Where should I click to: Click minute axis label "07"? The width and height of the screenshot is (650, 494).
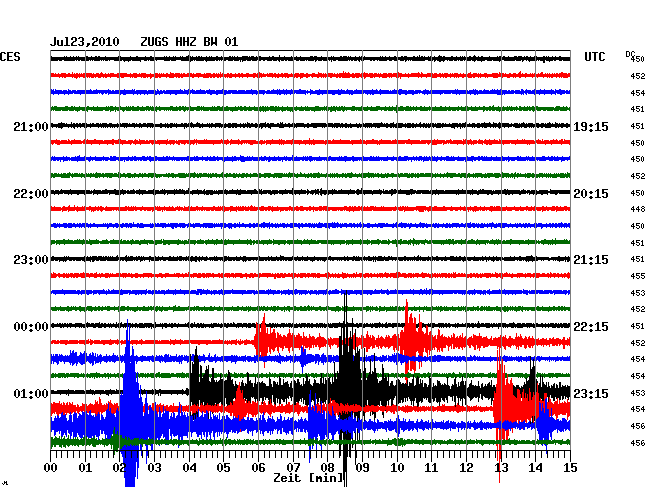coord(293,468)
